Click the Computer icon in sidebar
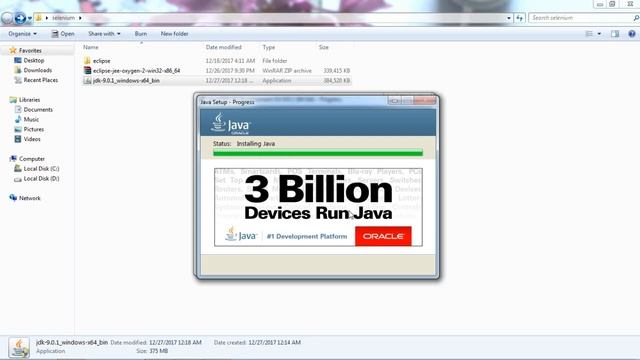Image resolution: width=640 pixels, height=360 pixels. pos(13,158)
